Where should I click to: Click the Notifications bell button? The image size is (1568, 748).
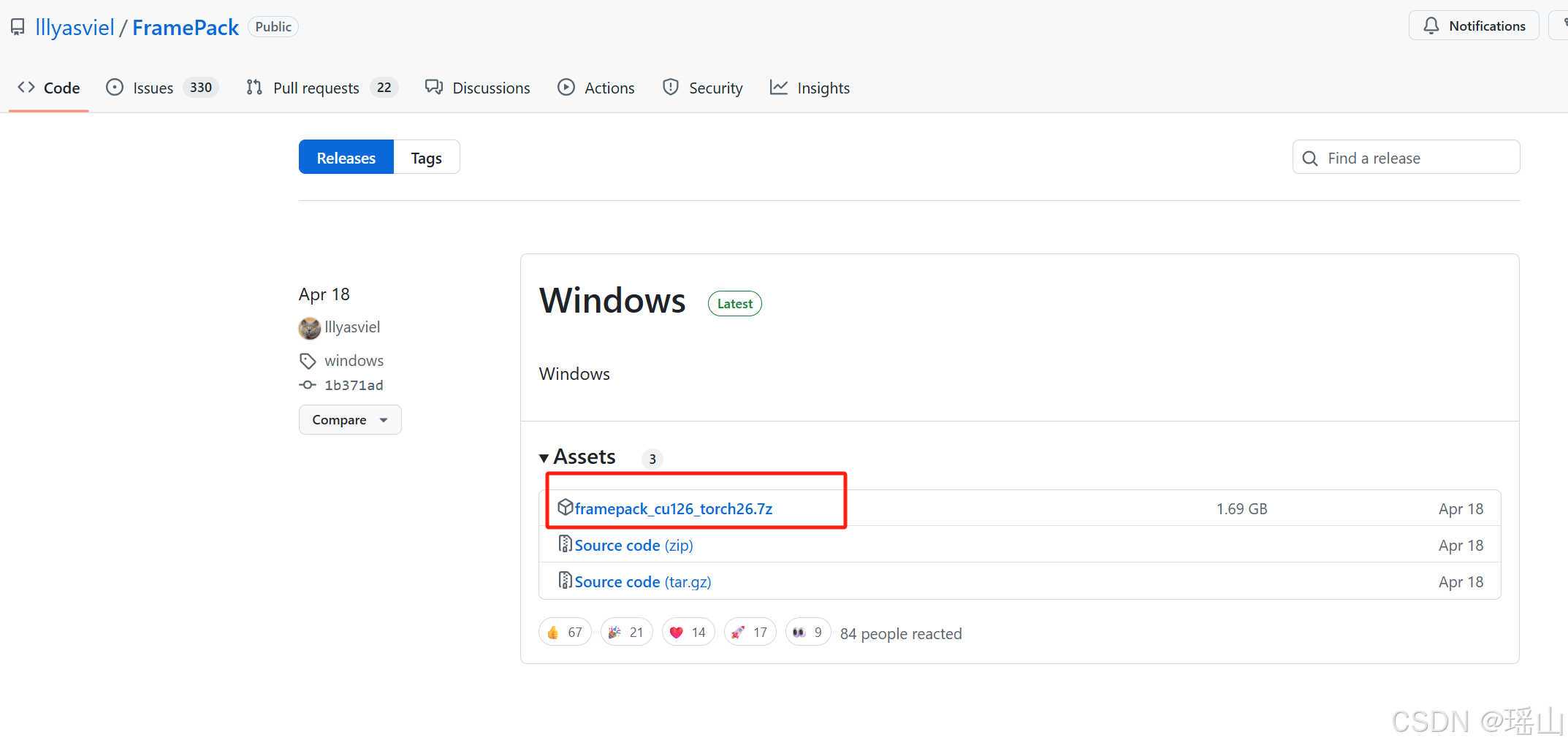(x=1474, y=26)
